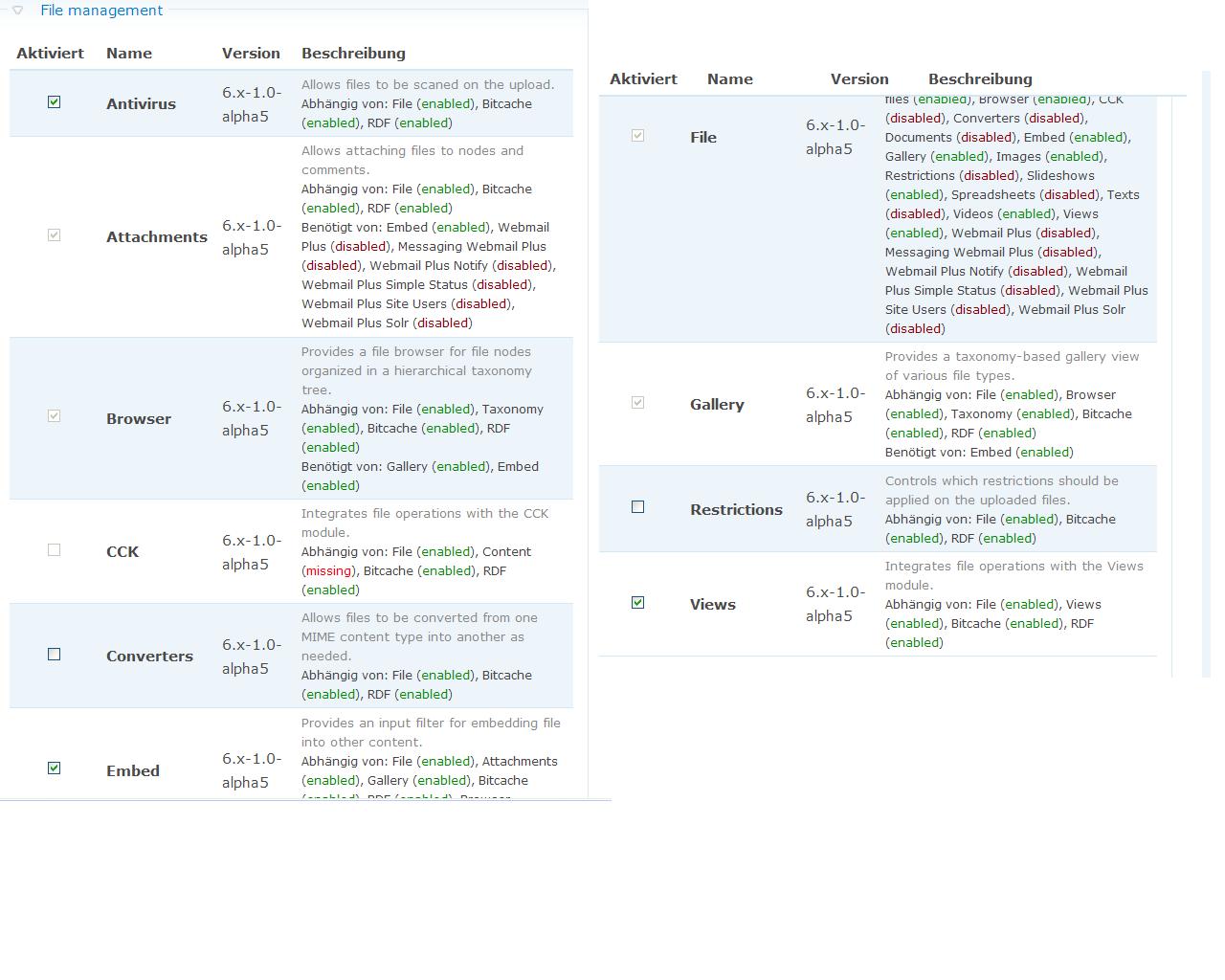
Task: Select the Converters module name label
Action: 149,657
